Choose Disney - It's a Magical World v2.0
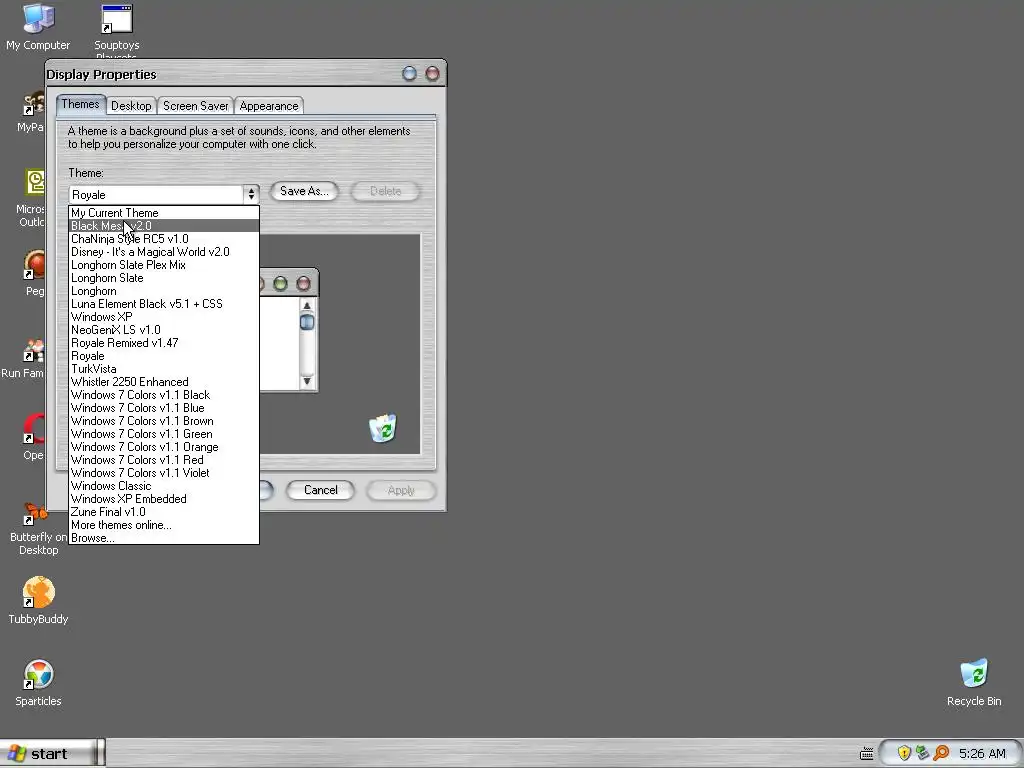The height and width of the screenshot is (768, 1024). click(x=164, y=252)
